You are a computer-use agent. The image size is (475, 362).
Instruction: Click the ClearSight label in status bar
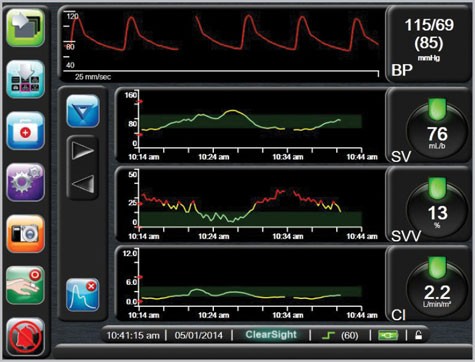[271, 335]
